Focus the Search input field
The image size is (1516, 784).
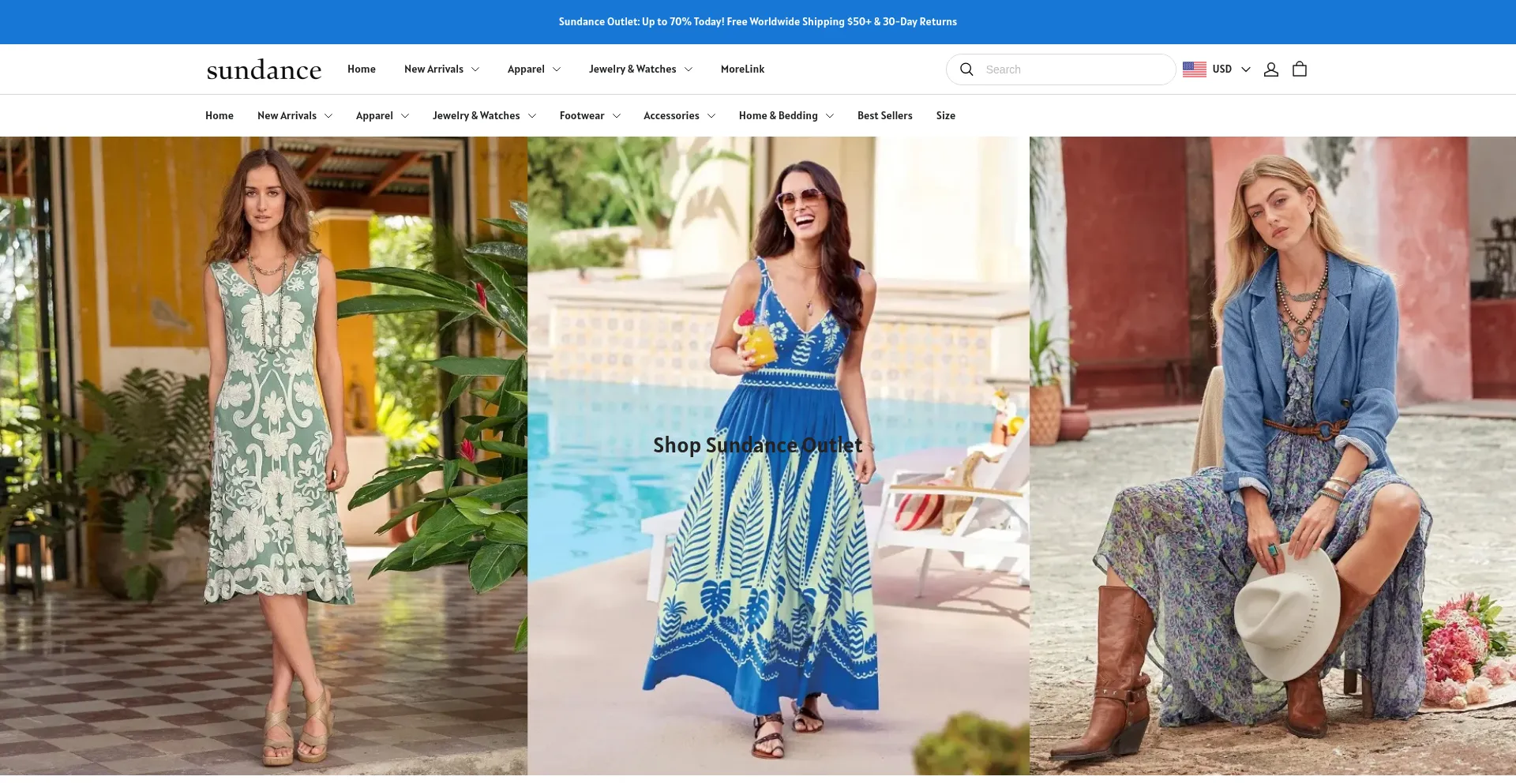(1074, 69)
